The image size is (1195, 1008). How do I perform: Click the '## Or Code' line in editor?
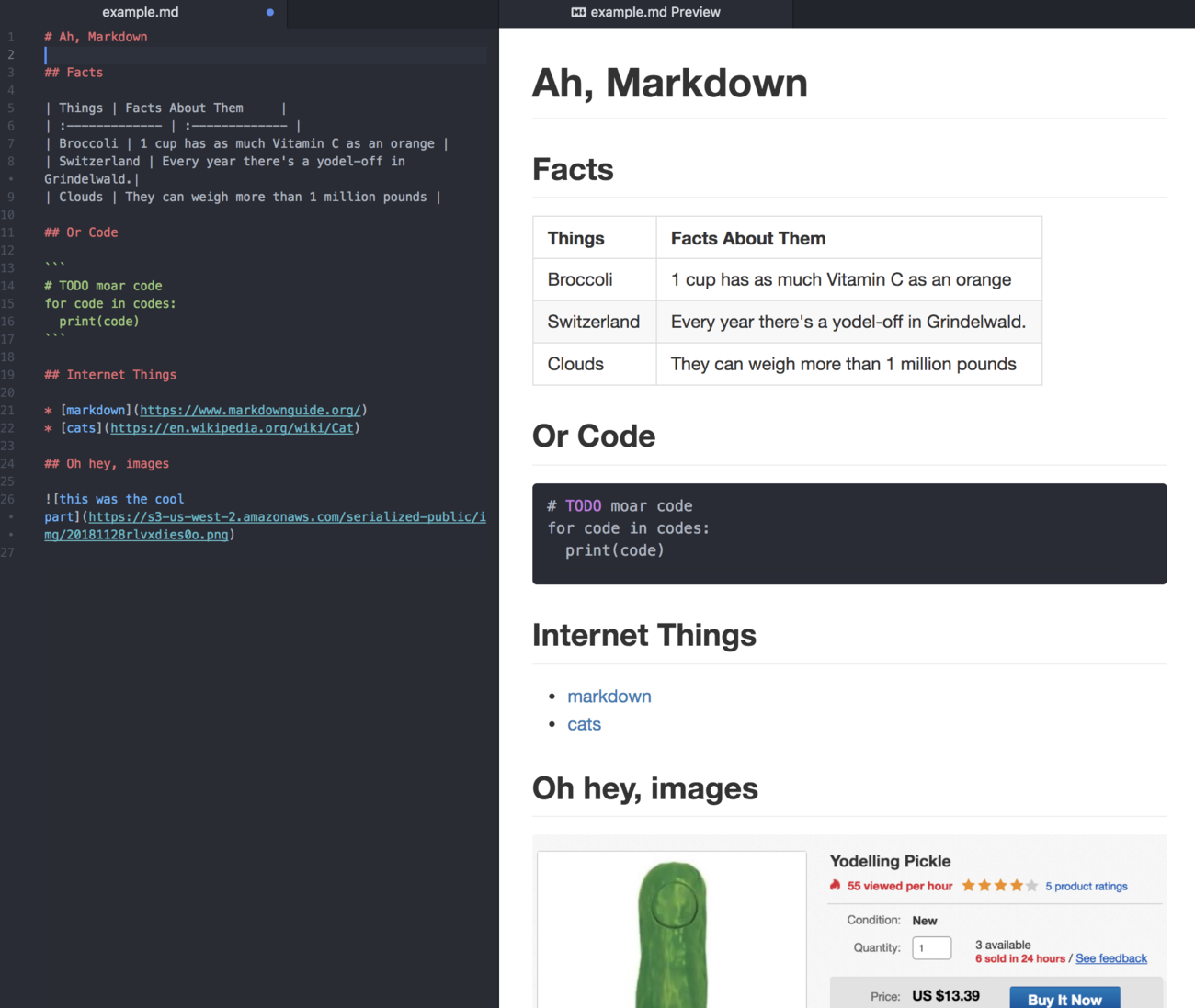[x=81, y=232]
